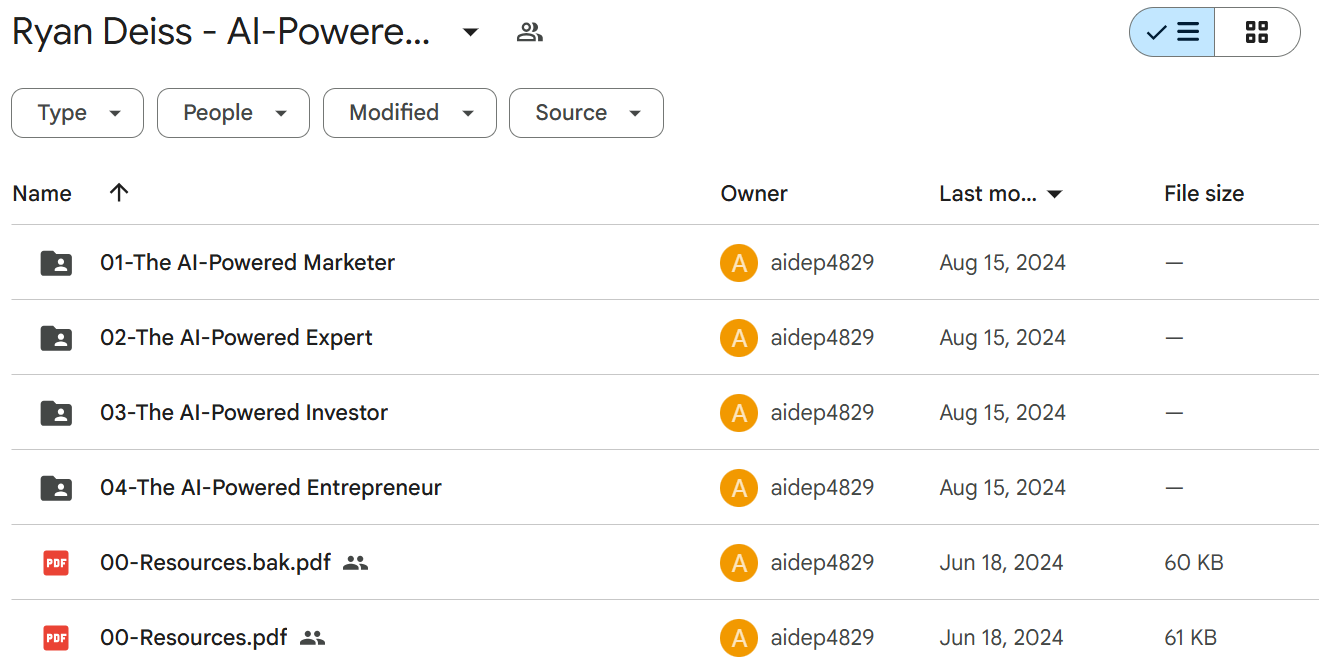Open the folder title dropdown arrow
Screen dimensions: 1319x671
470,33
